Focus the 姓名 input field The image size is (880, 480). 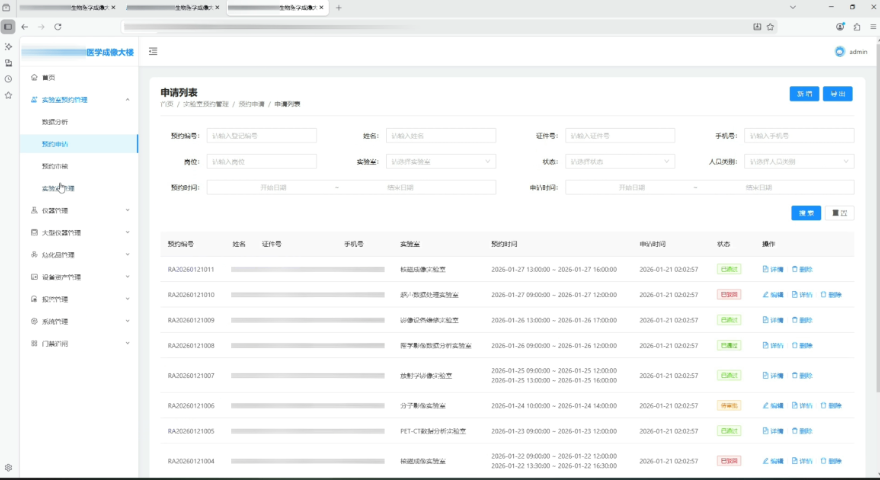tap(441, 136)
